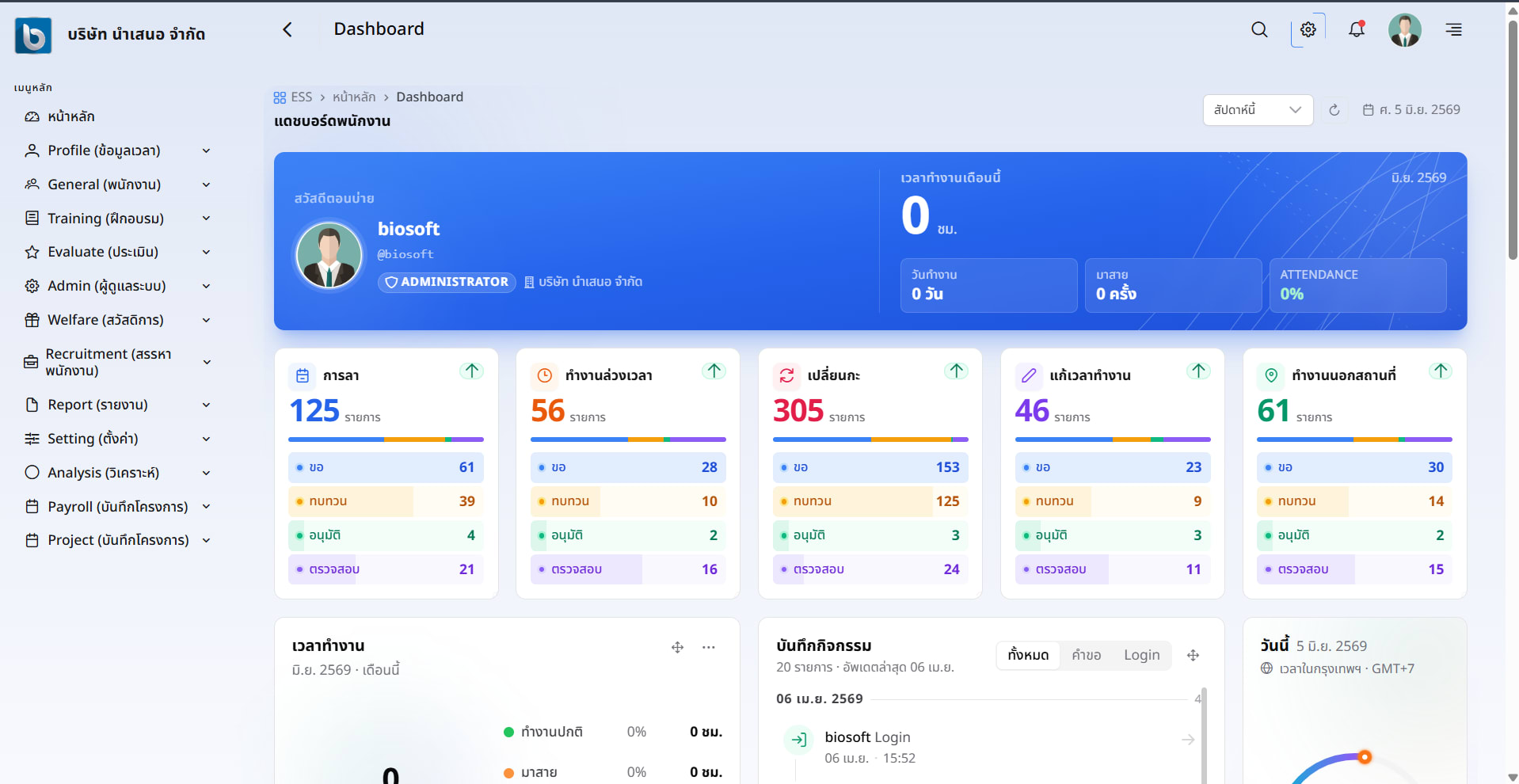Click the up arrow on เปลี่ยนกะ card
Screen dimensions: 1519x784
tap(957, 371)
